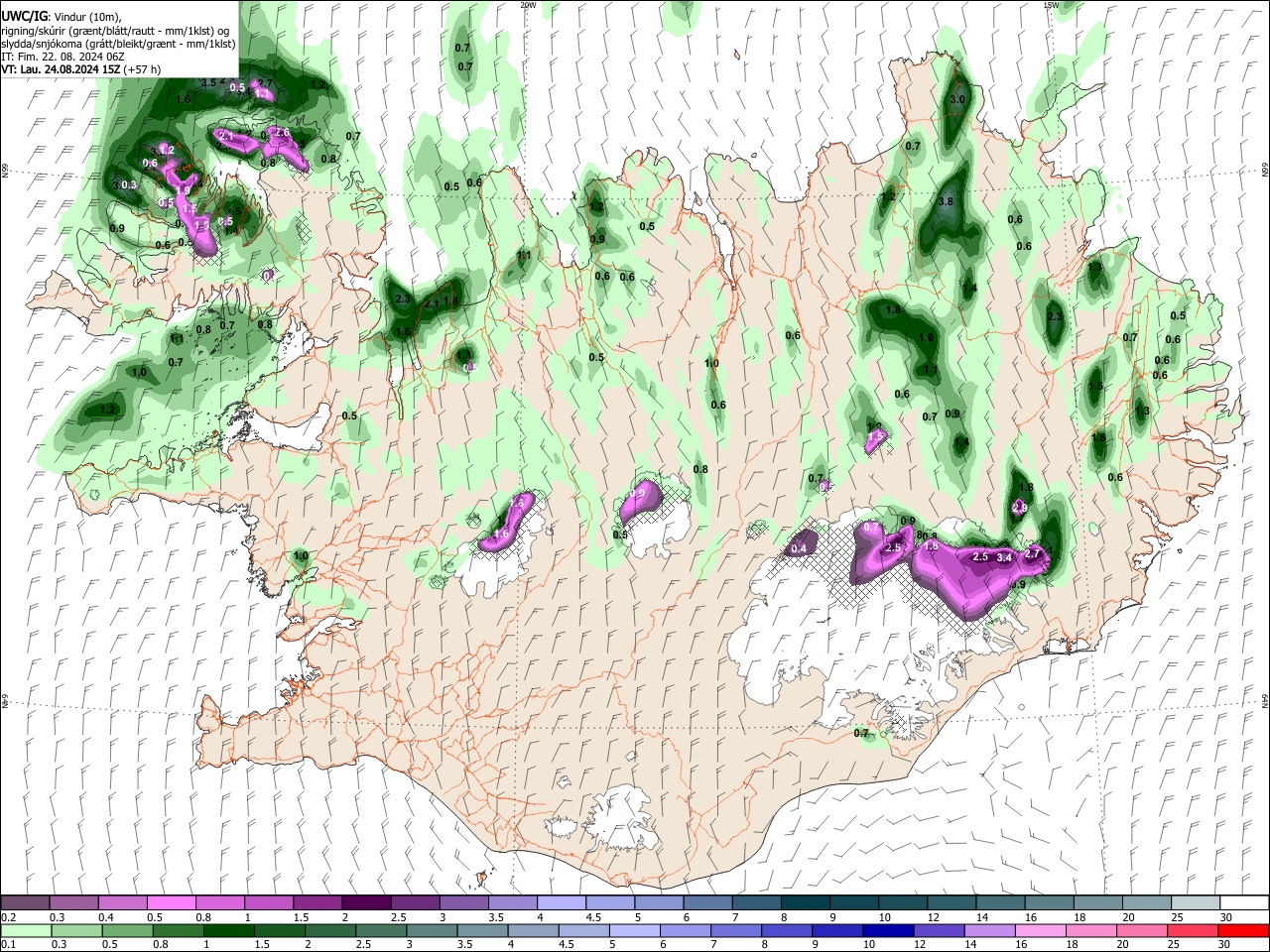Click the valid time 'VT: Lau. 24.08.2024 15Z'

click(62, 69)
